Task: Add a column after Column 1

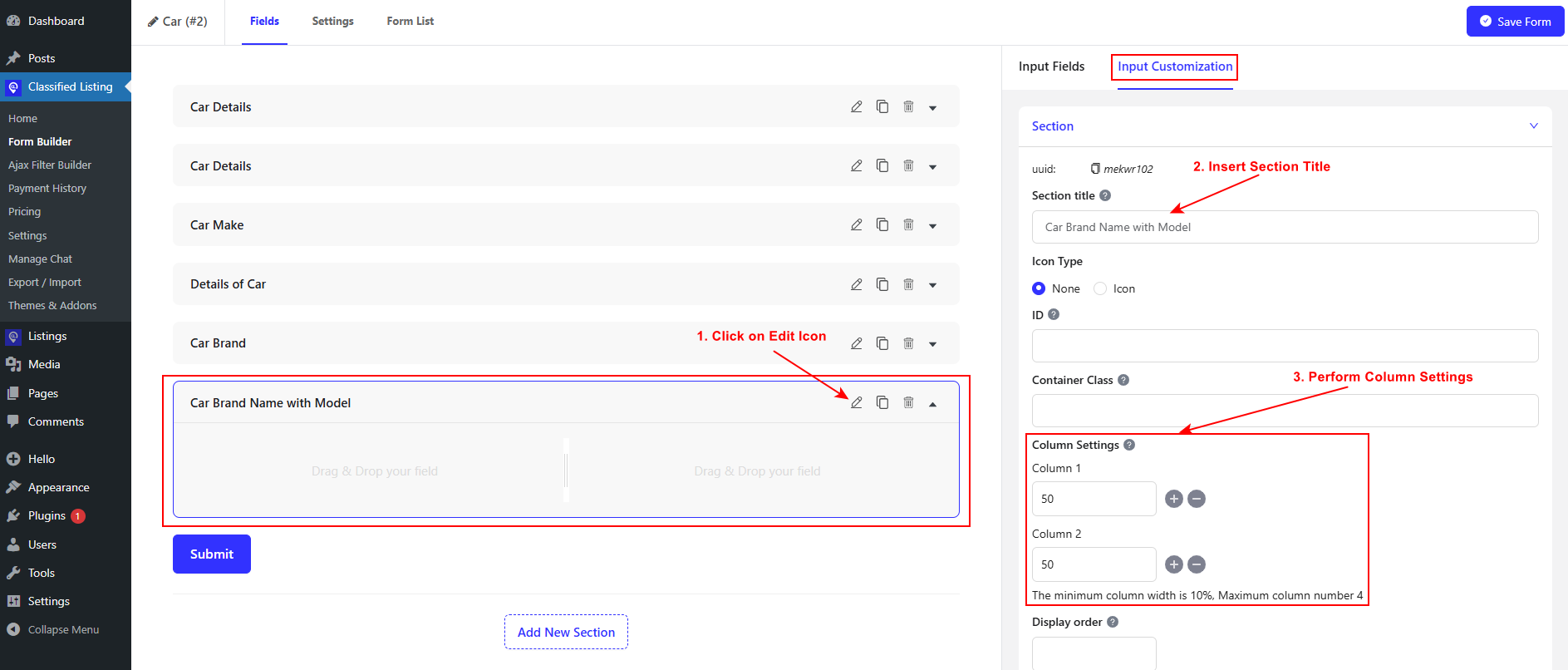Action: (x=1174, y=499)
